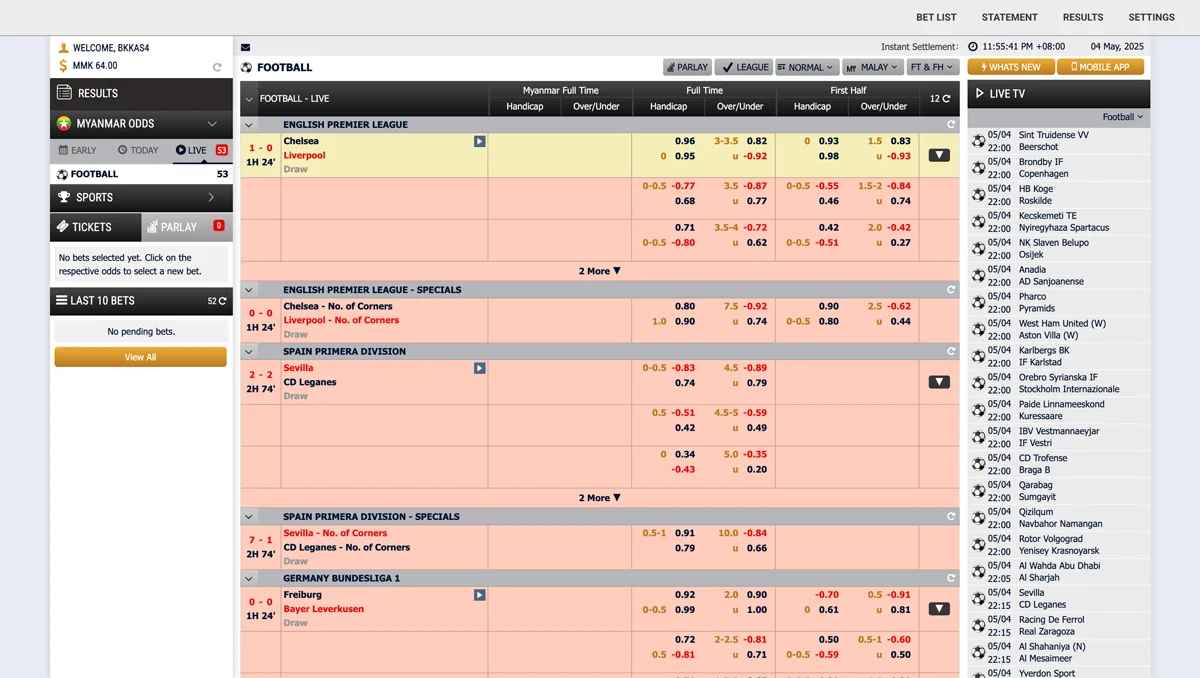This screenshot has height=678, width=1200.
Task: Click the football icon beside Sint Truidense VV
Action: 978,141
